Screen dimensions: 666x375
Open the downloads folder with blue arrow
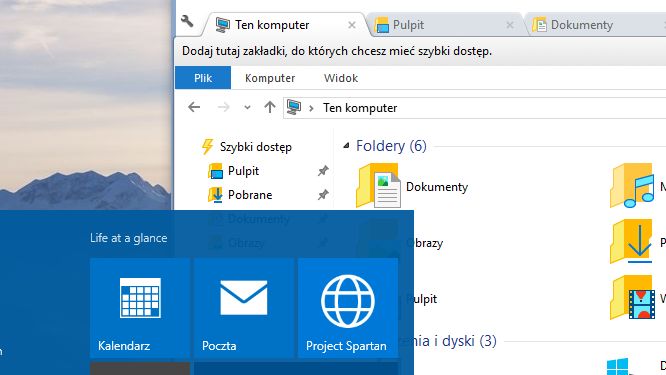[x=632, y=242]
